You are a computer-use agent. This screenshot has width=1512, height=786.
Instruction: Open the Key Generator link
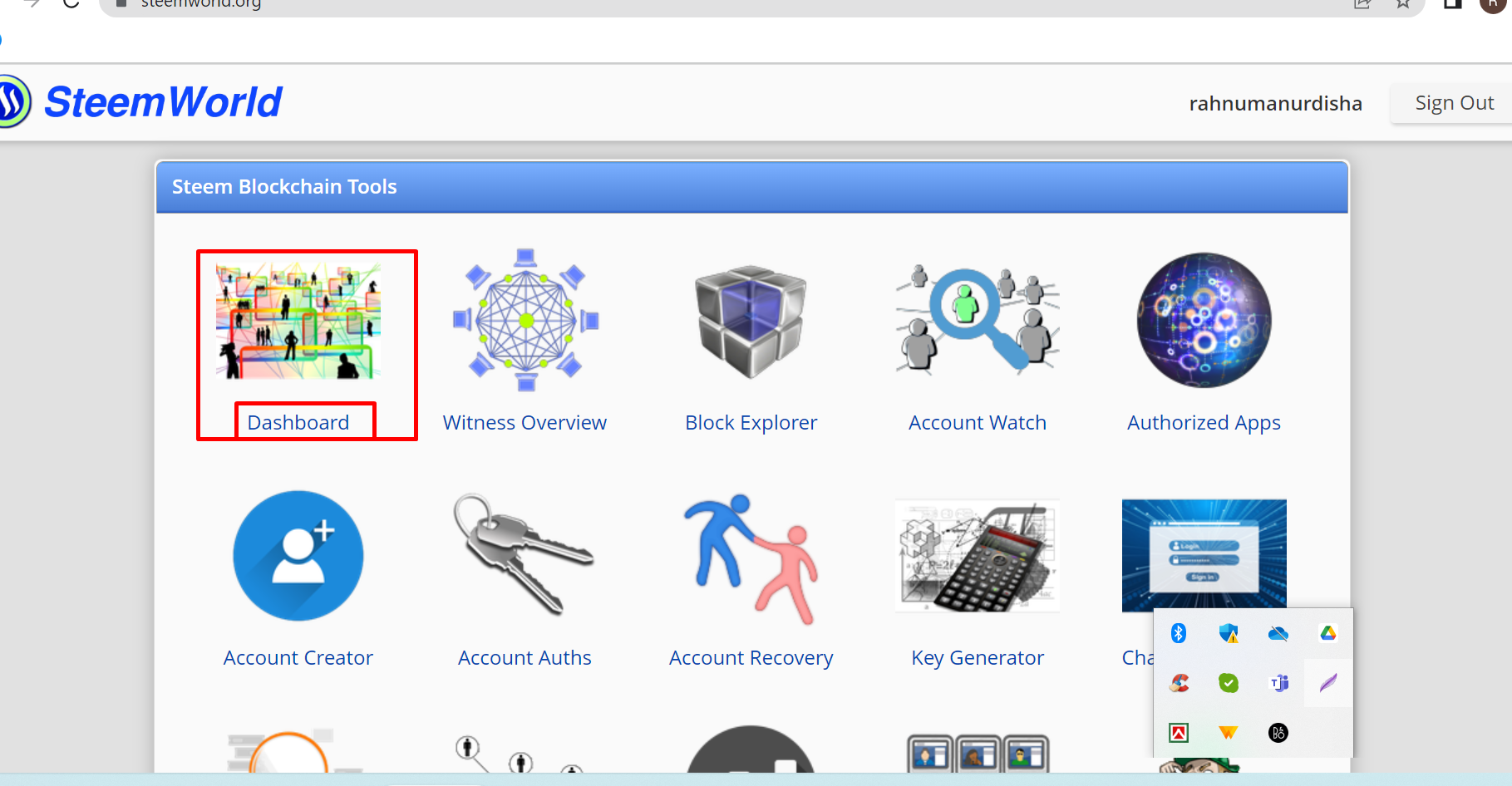(x=978, y=658)
